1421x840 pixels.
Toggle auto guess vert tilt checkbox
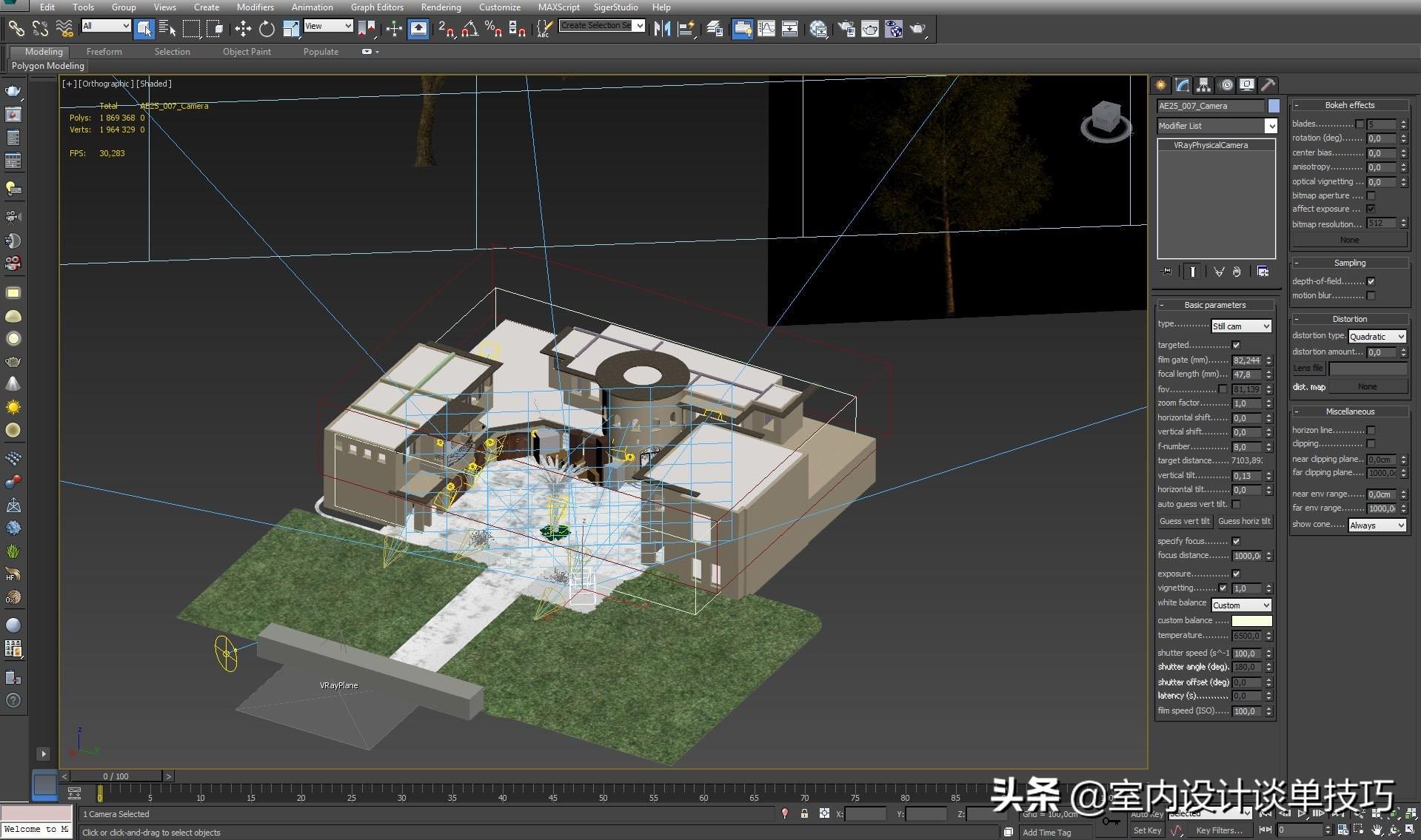[1236, 504]
